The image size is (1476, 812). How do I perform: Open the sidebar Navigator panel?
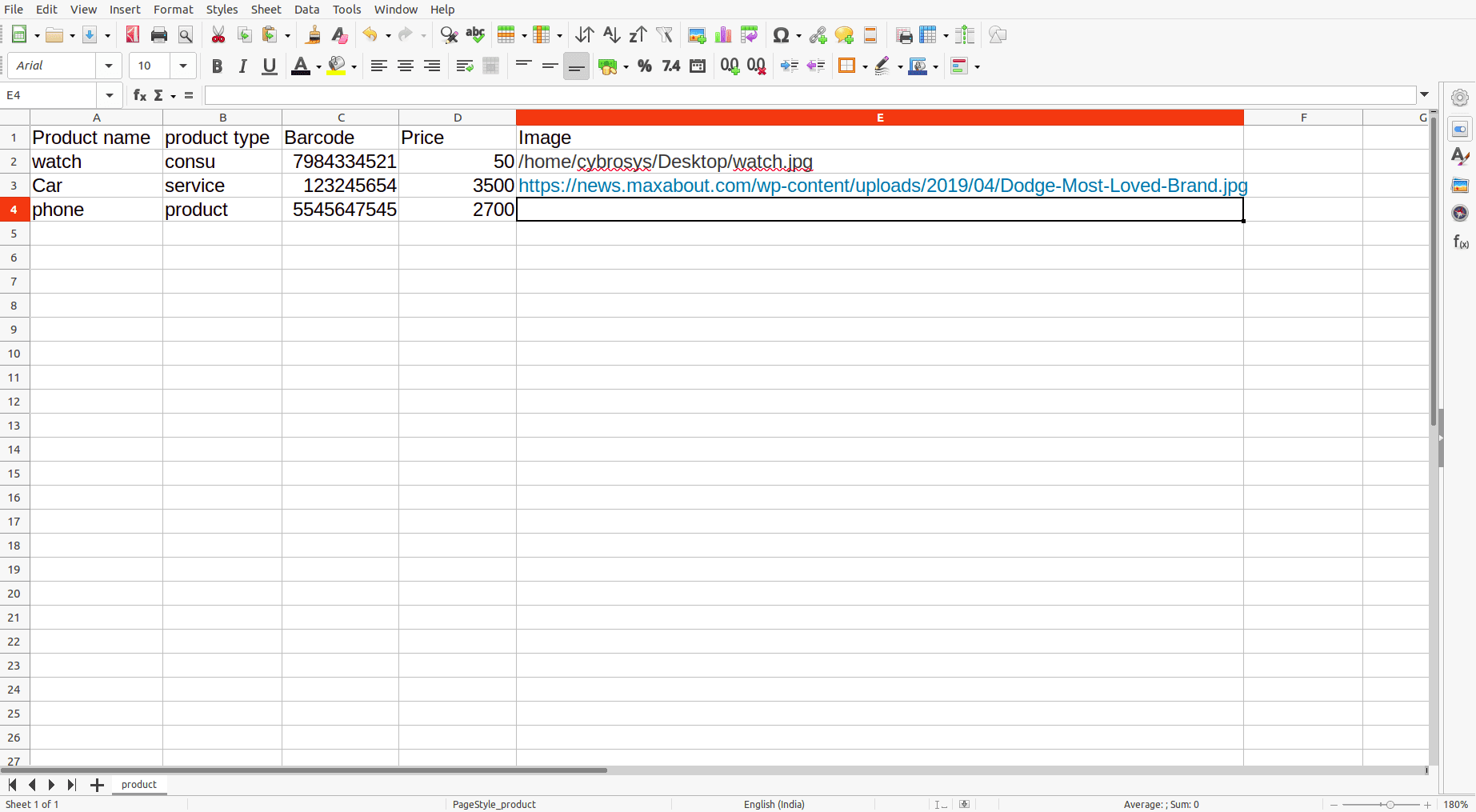pyautogui.click(x=1460, y=213)
